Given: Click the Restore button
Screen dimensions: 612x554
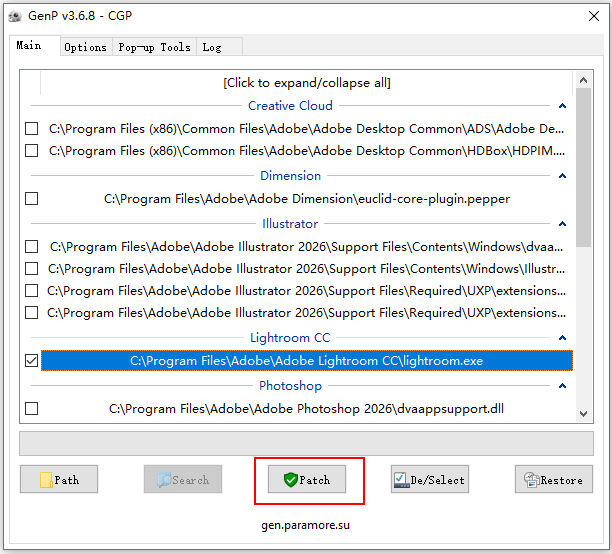Looking at the screenshot, I should [x=554, y=479].
